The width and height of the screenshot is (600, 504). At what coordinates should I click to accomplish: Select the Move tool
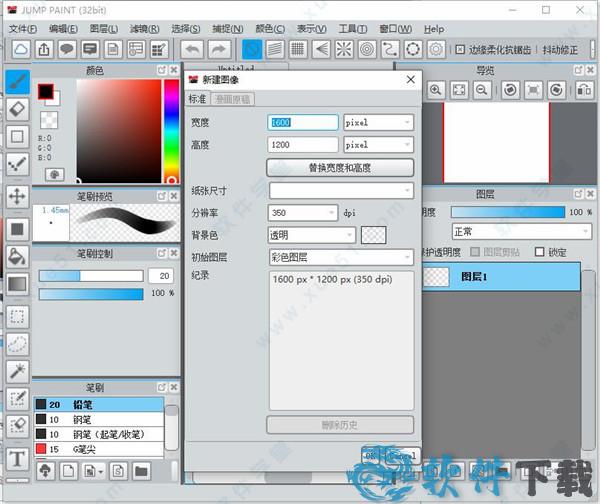click(17, 196)
